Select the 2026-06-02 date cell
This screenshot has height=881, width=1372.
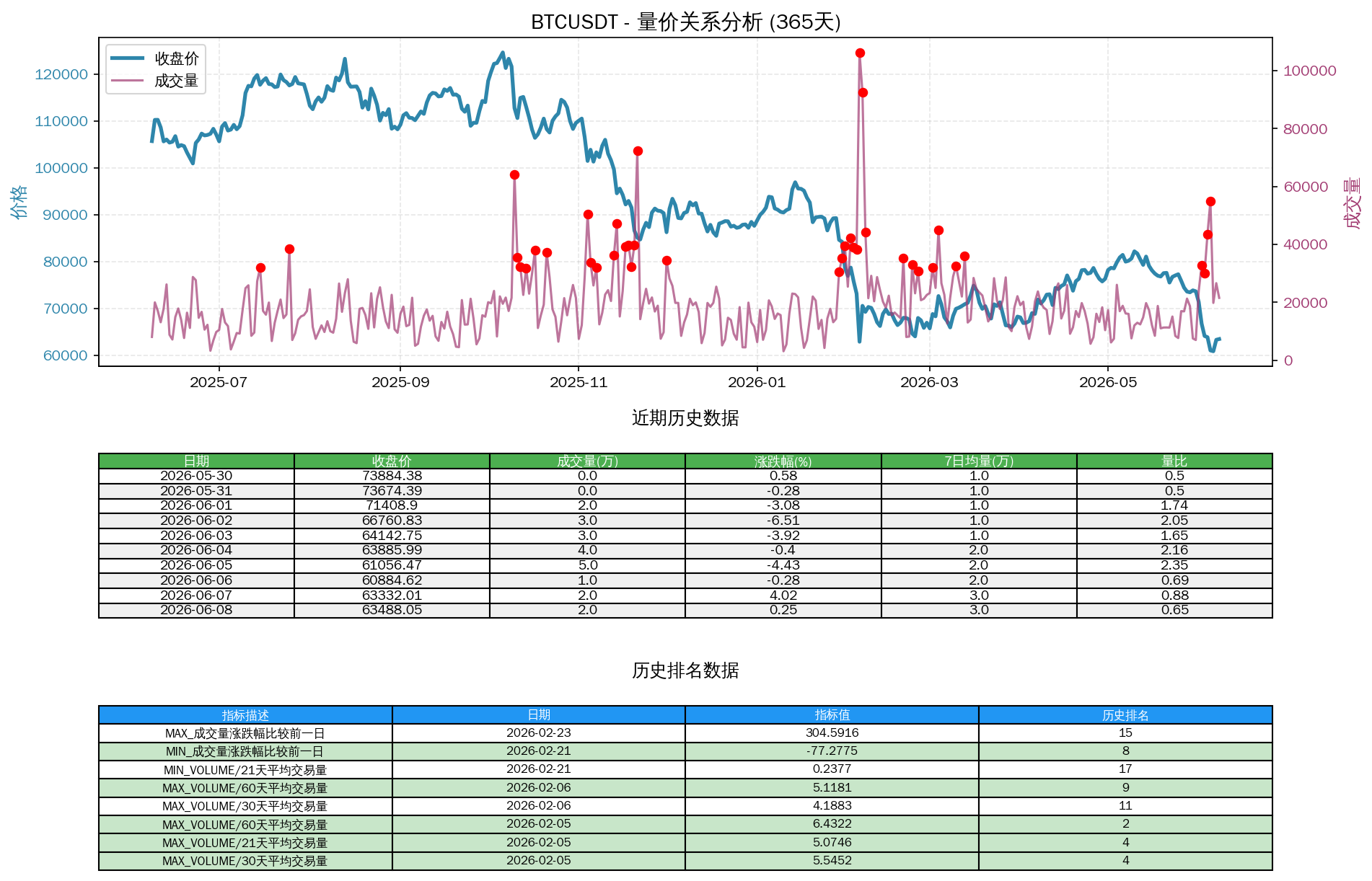click(x=196, y=521)
